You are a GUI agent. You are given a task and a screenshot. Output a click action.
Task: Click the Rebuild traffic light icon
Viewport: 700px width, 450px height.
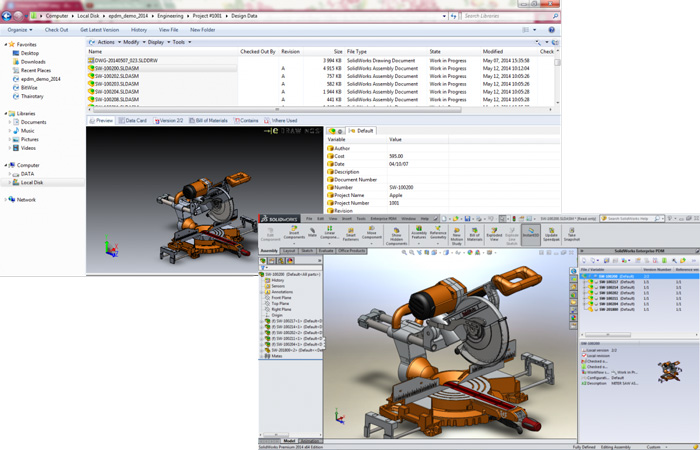[514, 219]
